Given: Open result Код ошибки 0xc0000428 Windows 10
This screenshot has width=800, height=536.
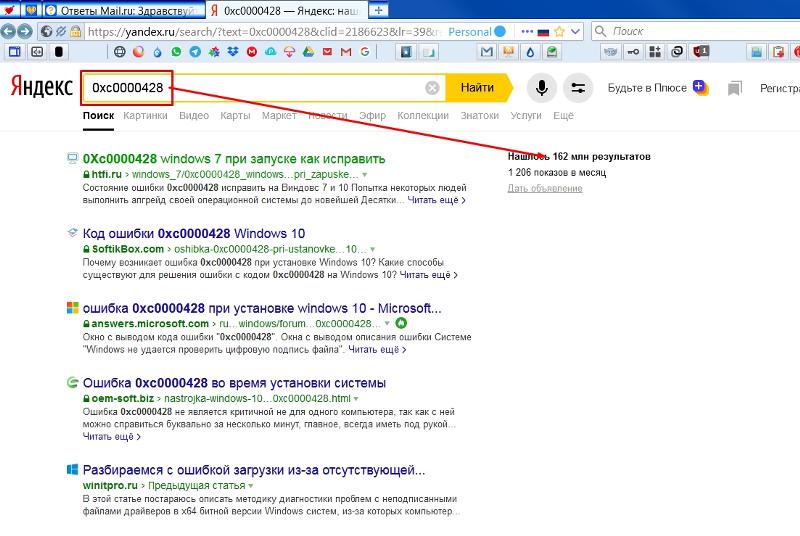Looking at the screenshot, I should 194,234.
